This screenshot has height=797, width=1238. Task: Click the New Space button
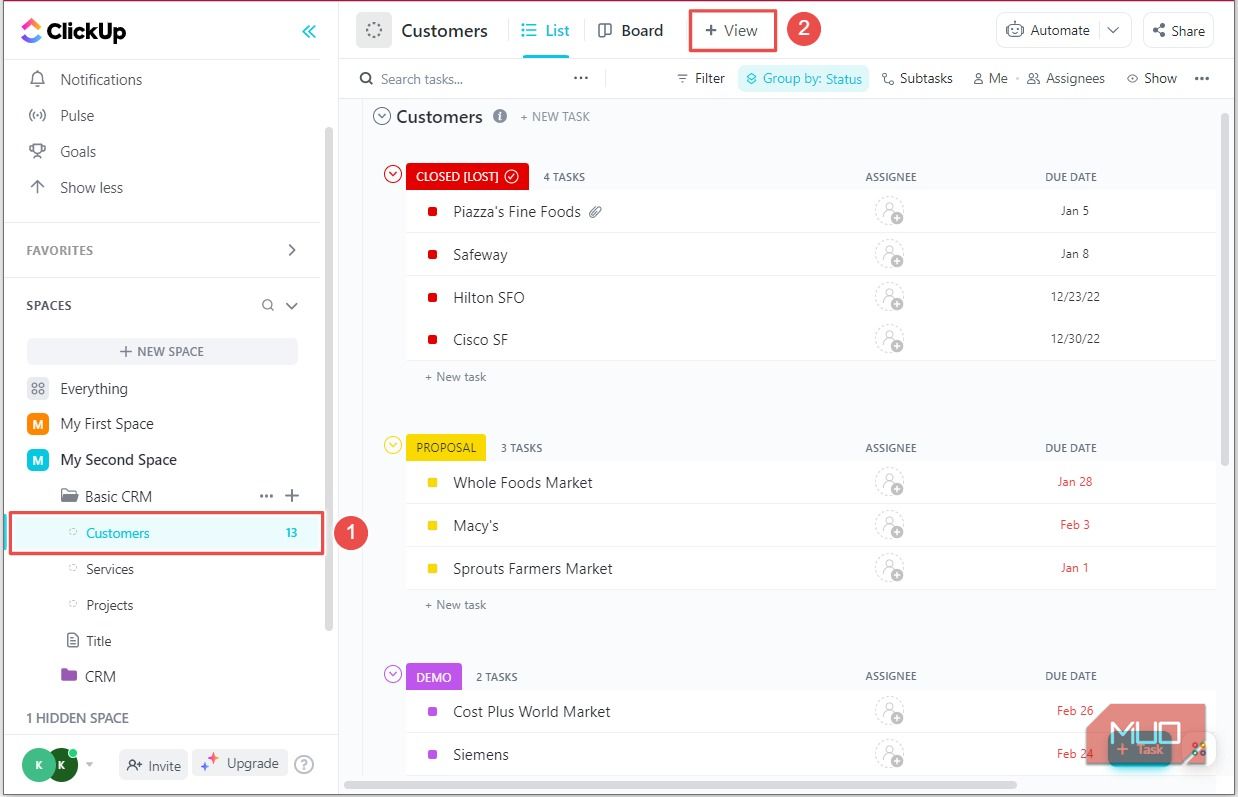(x=162, y=351)
